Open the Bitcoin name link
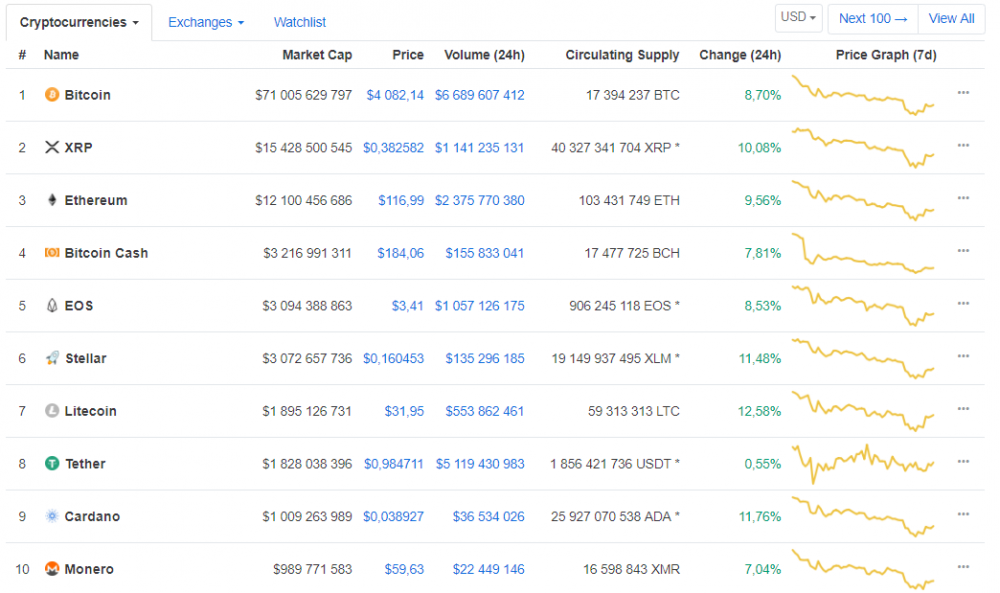This screenshot has width=1000, height=593. click(87, 95)
